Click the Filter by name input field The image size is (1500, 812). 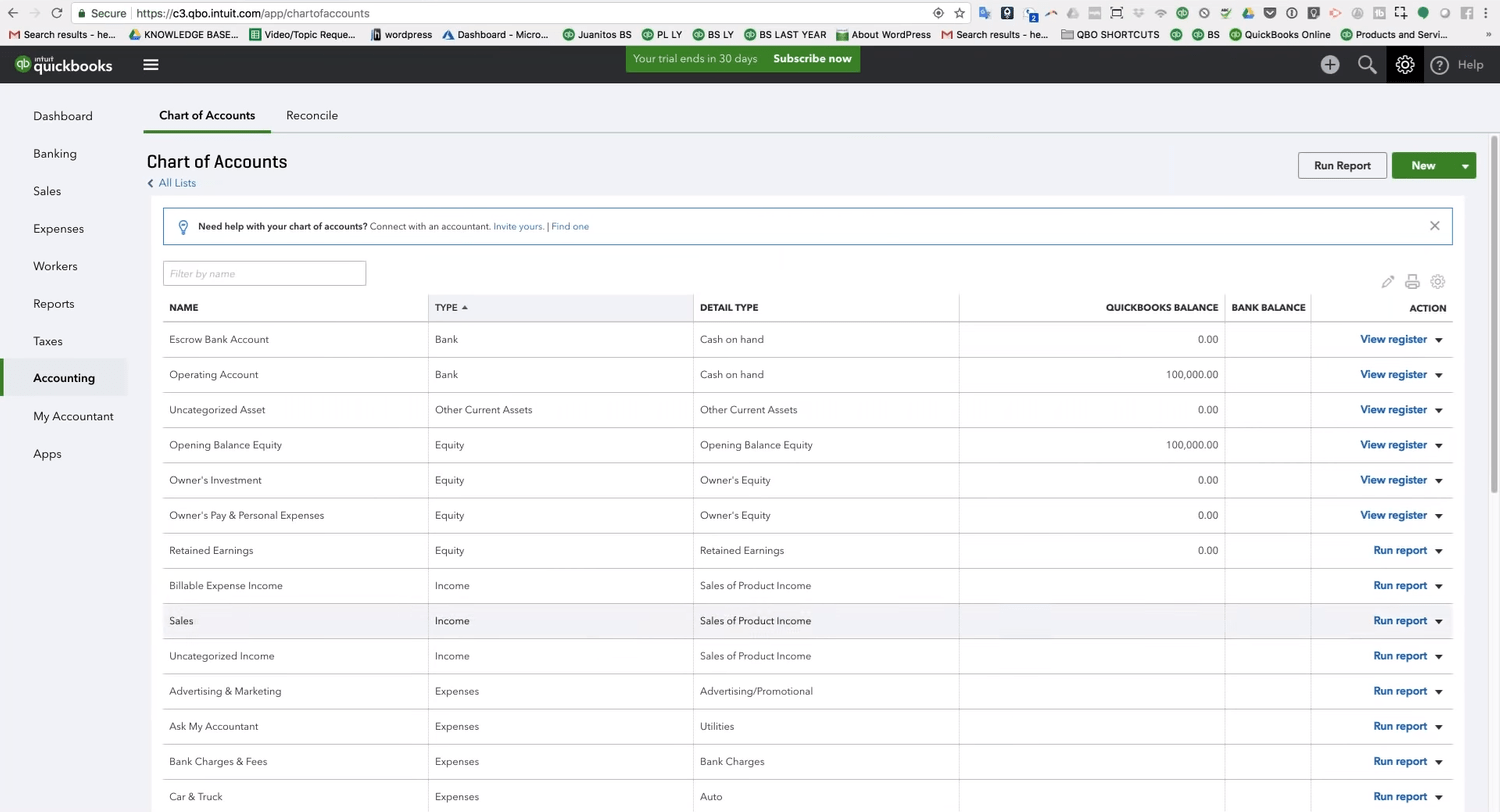point(264,274)
